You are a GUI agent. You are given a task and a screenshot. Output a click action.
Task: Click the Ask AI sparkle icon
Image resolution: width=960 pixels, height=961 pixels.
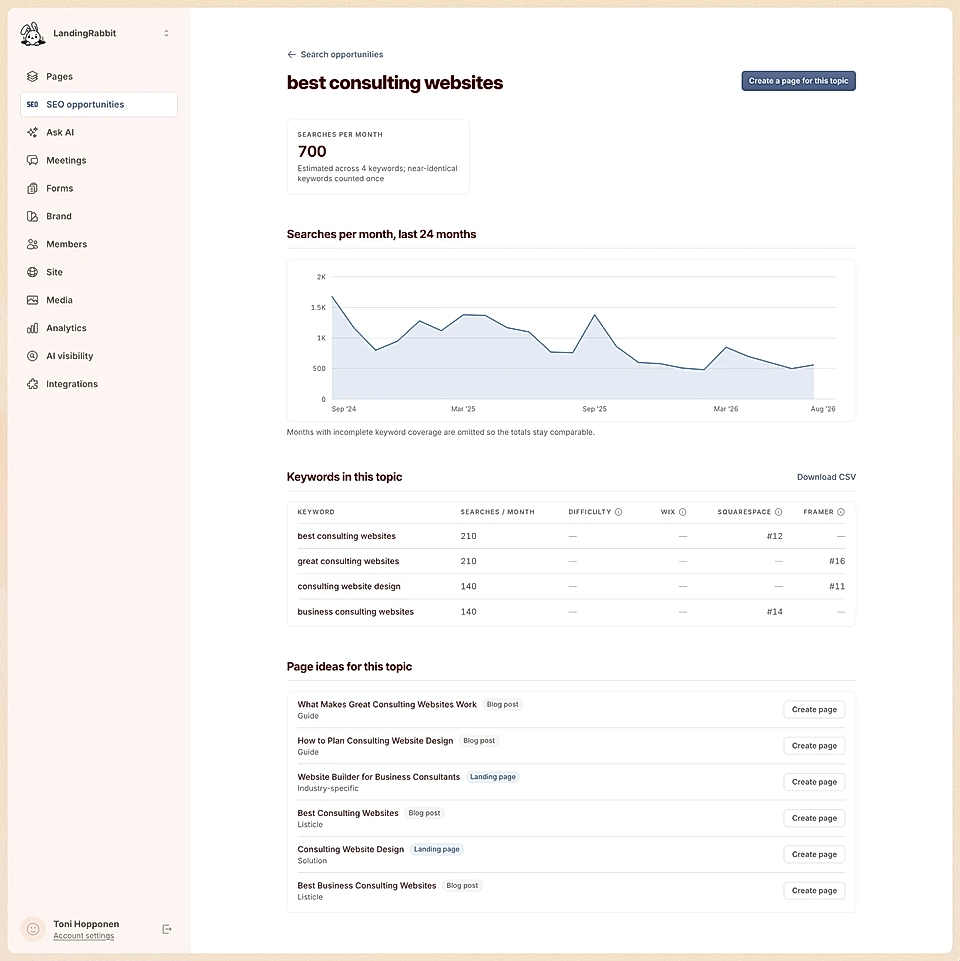pyautogui.click(x=32, y=132)
